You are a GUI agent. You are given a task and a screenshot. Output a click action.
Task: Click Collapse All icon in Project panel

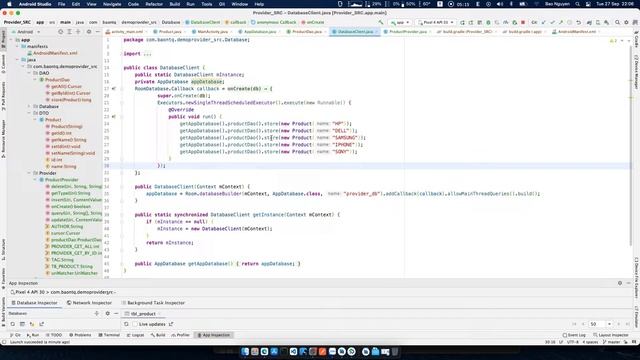click(78, 31)
